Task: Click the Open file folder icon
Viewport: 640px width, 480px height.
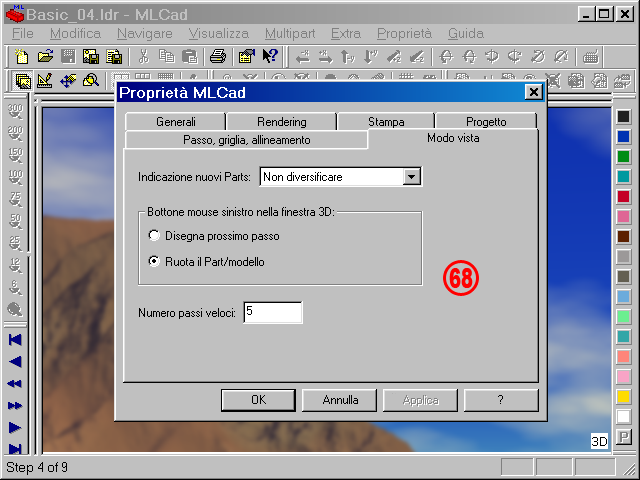Action: (45, 56)
